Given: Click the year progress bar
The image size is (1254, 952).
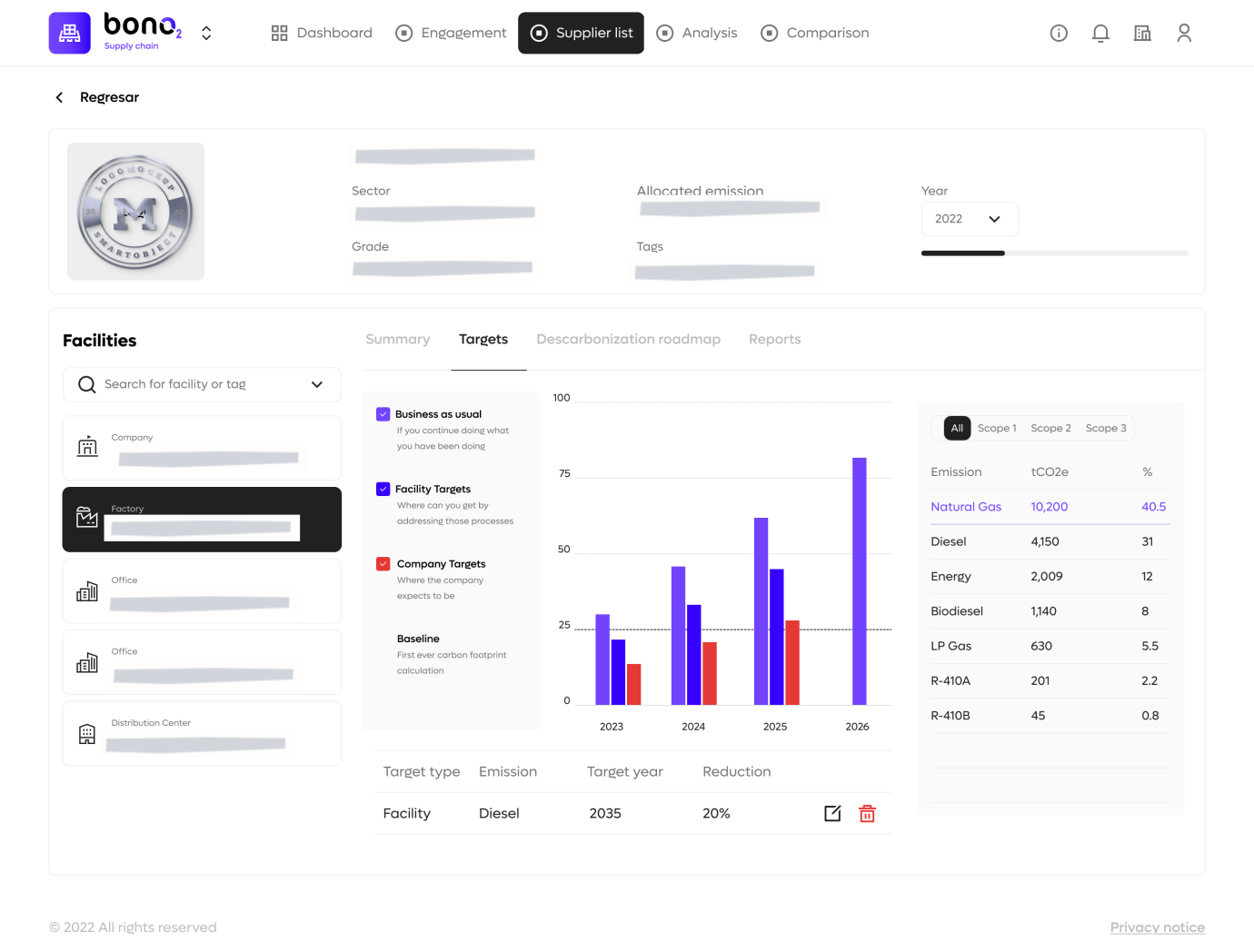Looking at the screenshot, I should [1054, 253].
